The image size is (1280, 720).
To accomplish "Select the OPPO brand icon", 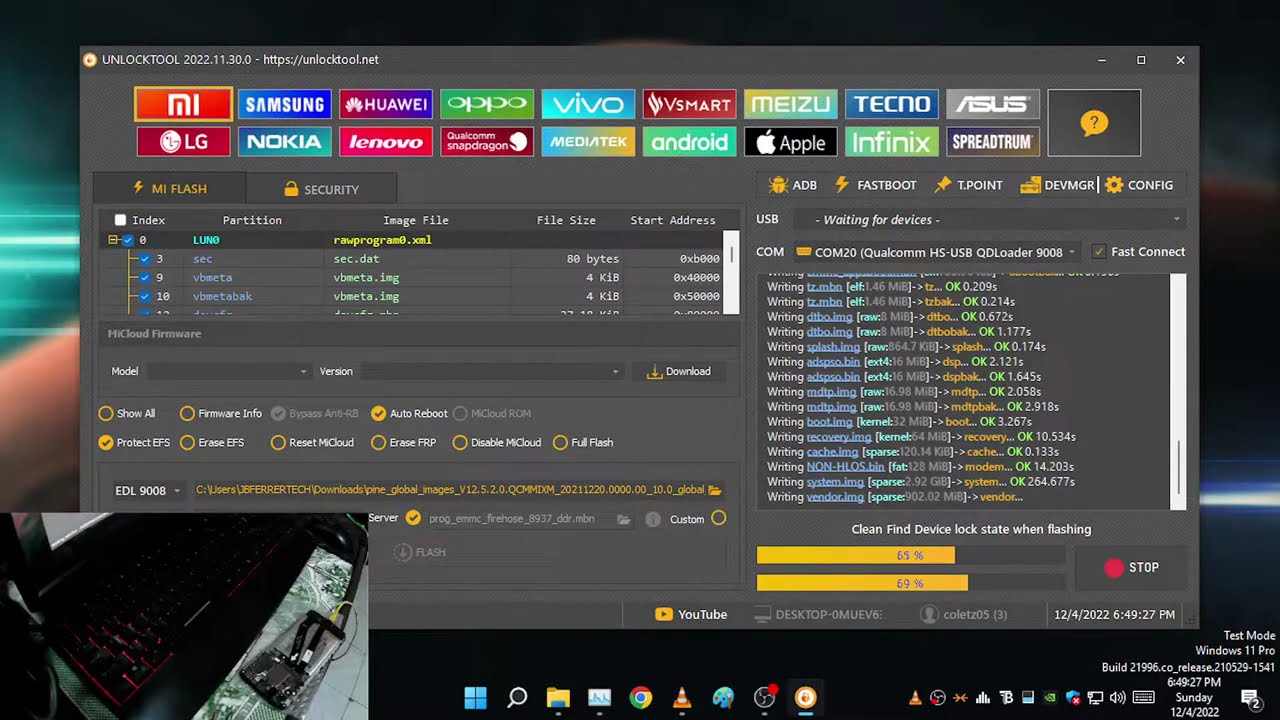I will point(487,104).
